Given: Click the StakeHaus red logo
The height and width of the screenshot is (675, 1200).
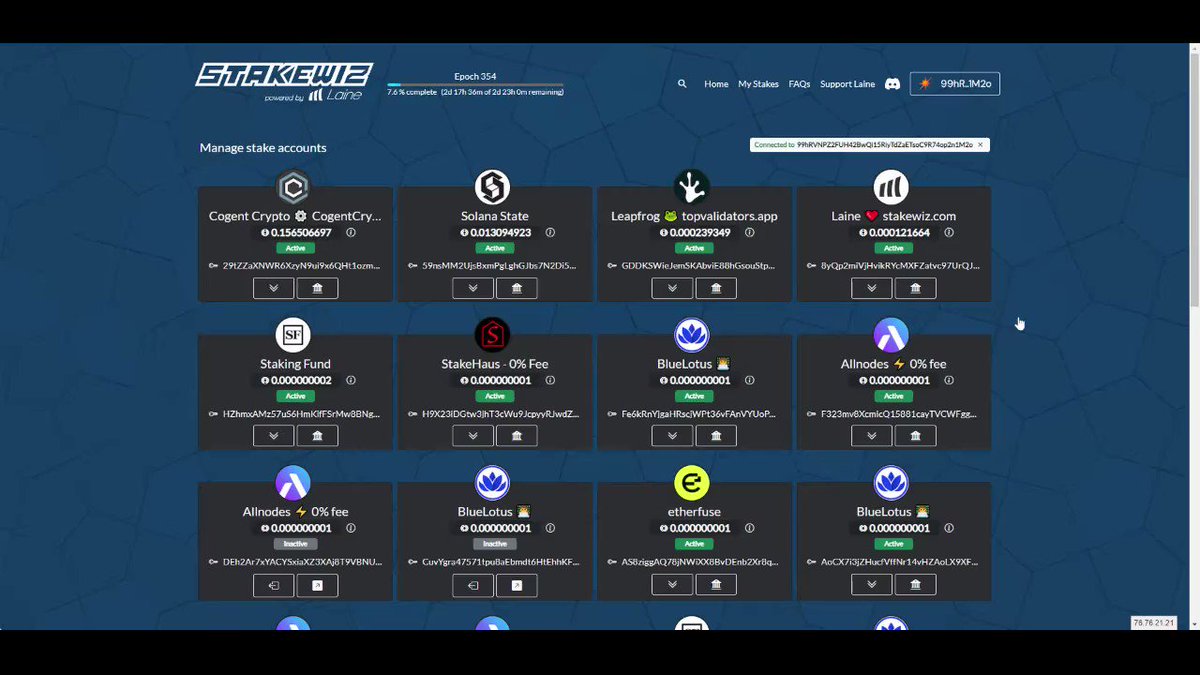Looking at the screenshot, I should [x=492, y=335].
